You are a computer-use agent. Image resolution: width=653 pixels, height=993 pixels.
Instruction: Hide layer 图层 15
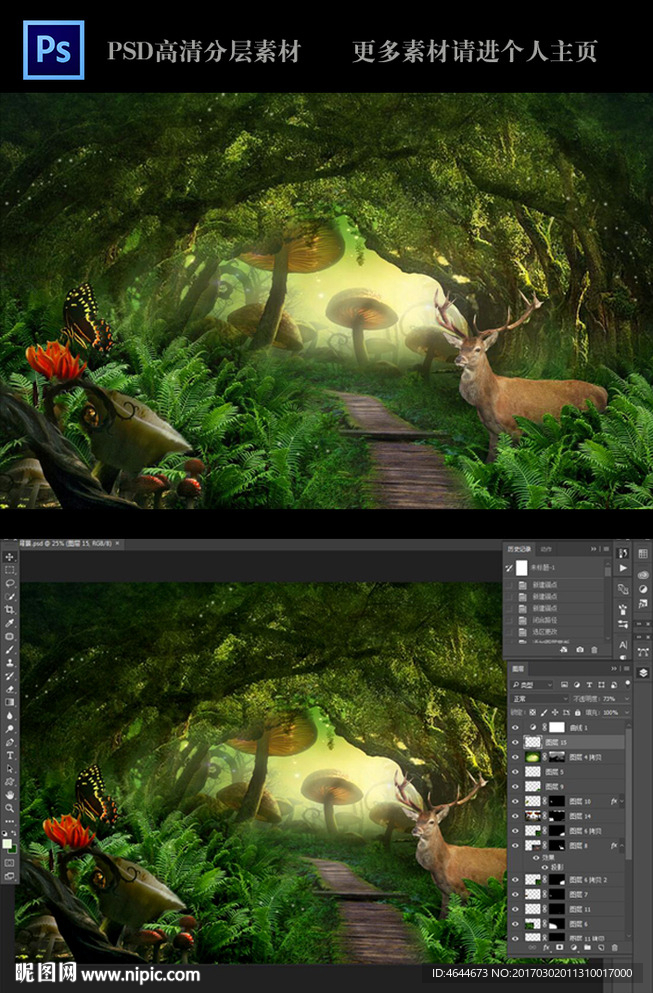[515, 742]
